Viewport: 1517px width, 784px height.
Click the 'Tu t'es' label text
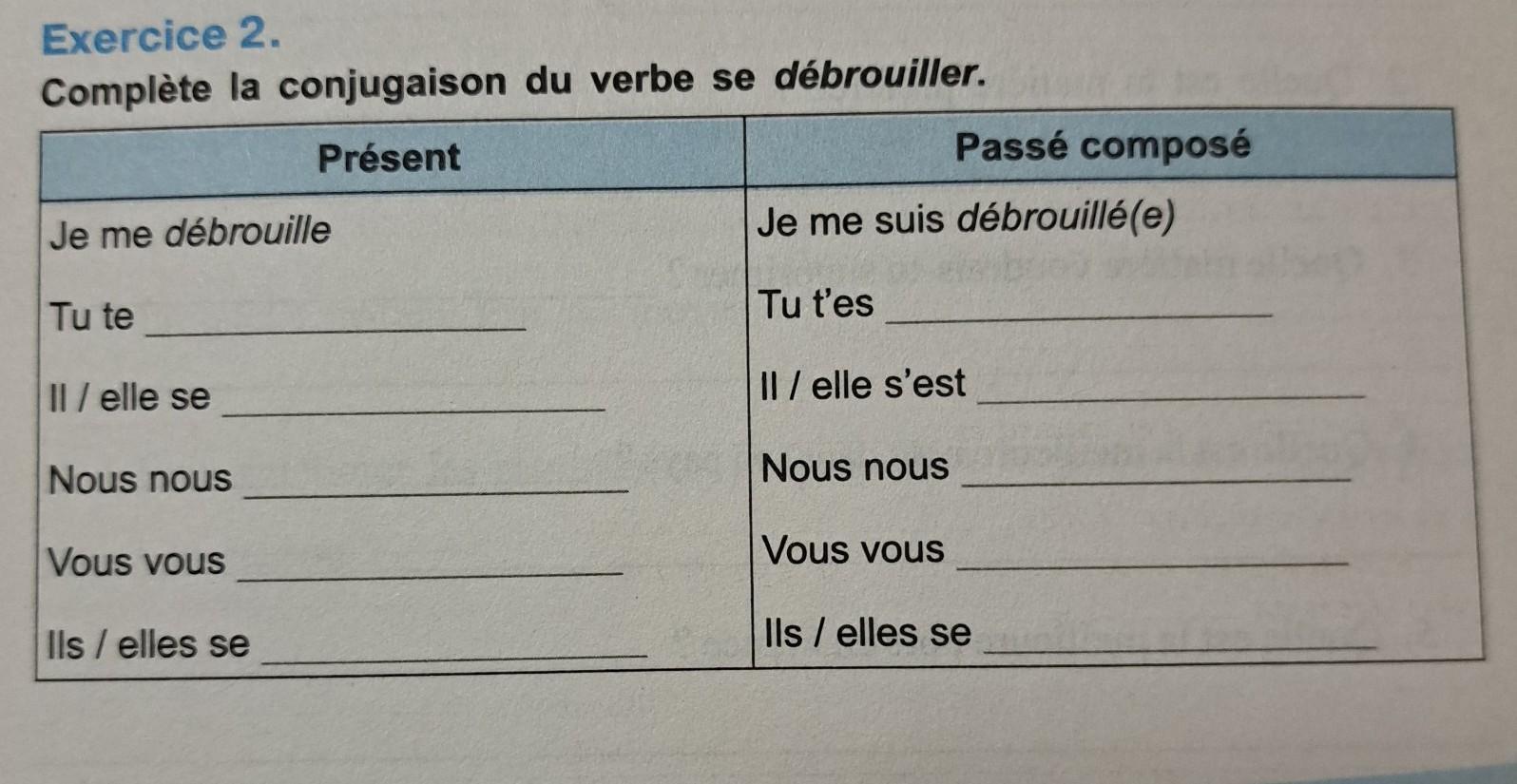(x=816, y=304)
